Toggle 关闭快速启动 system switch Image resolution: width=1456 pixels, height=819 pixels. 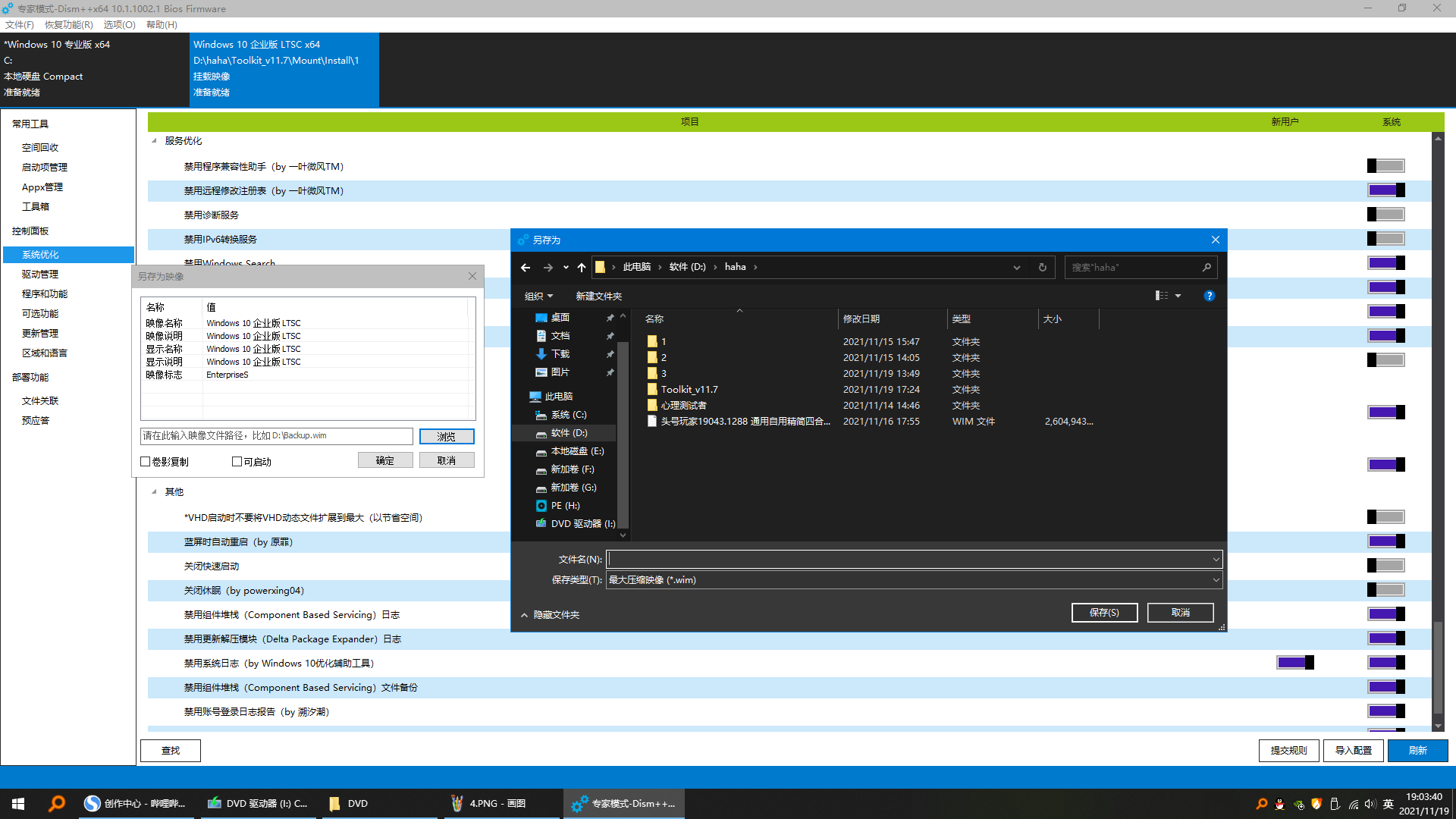pos(1386,566)
